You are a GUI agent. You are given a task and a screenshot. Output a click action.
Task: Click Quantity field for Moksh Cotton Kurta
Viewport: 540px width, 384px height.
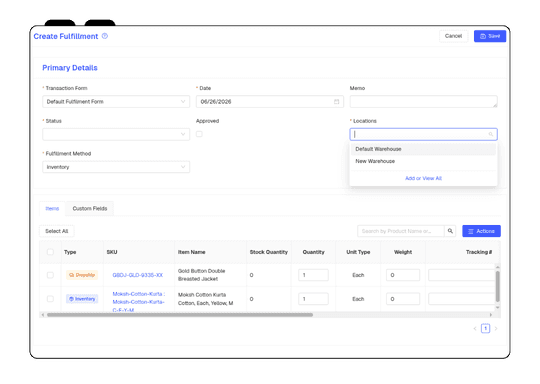(313, 299)
